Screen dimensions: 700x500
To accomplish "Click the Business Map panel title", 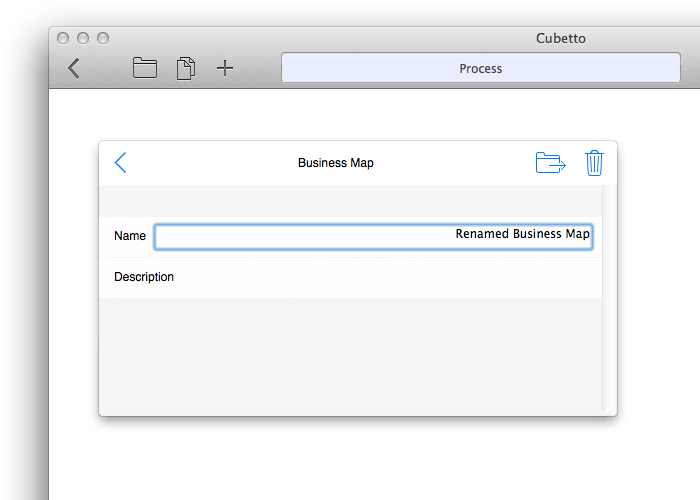I will (x=336, y=163).
